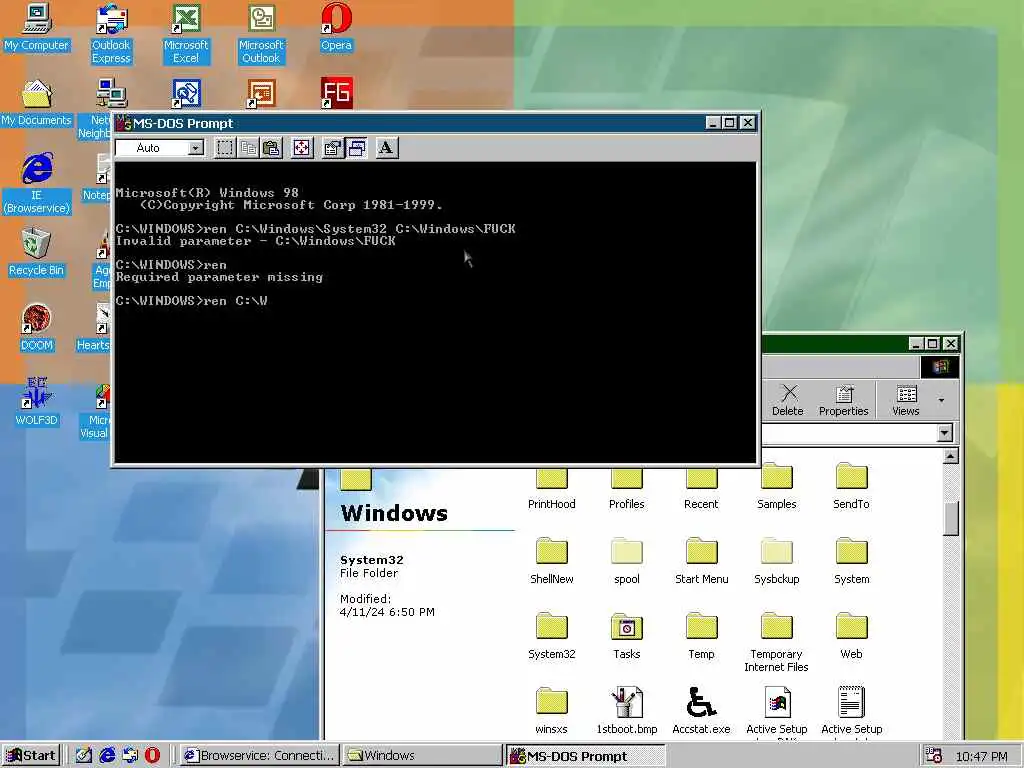This screenshot has height=768, width=1024.
Task: Select the hidden spool folder
Action: coord(627,562)
